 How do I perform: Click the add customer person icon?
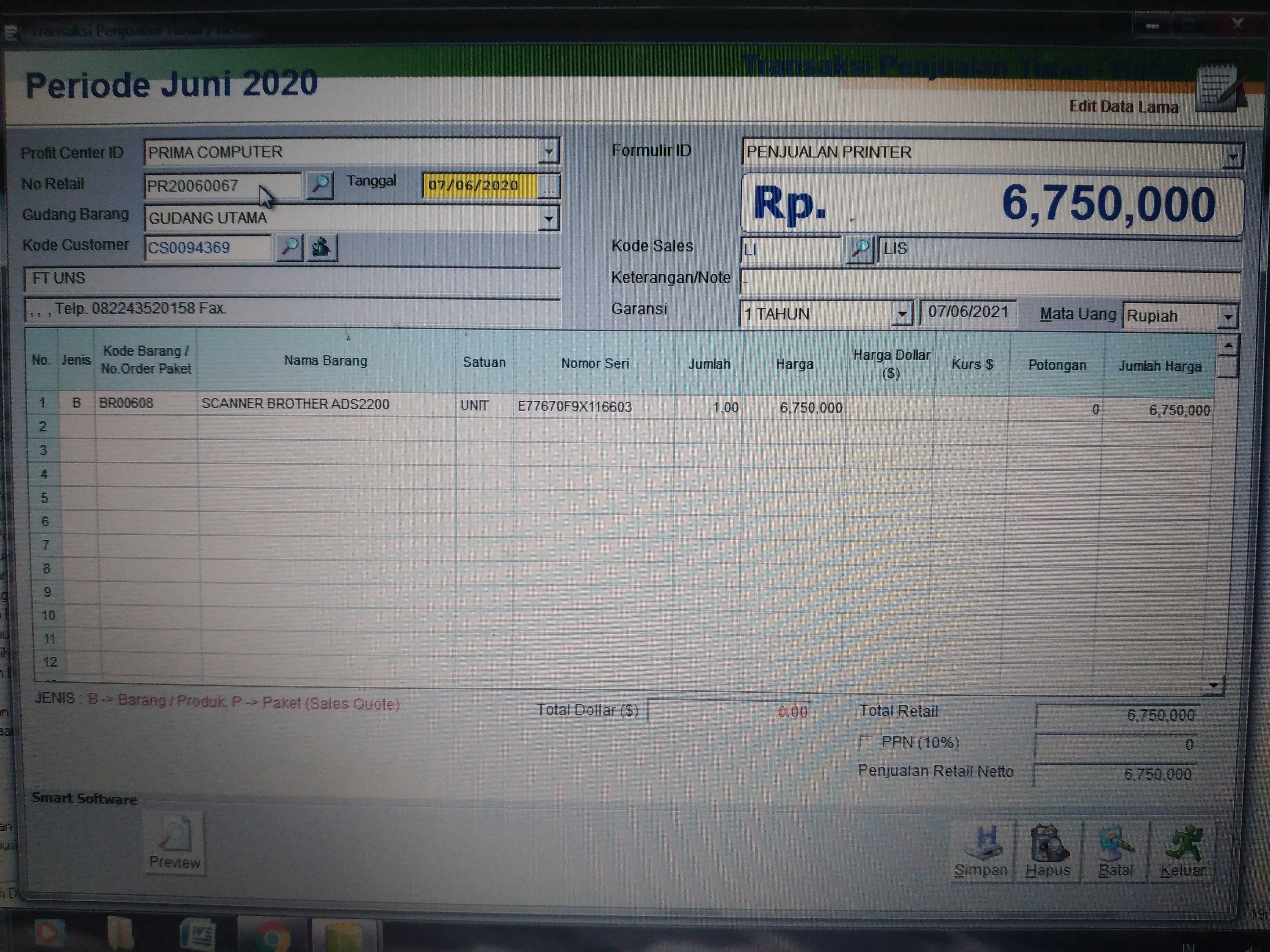[x=321, y=248]
